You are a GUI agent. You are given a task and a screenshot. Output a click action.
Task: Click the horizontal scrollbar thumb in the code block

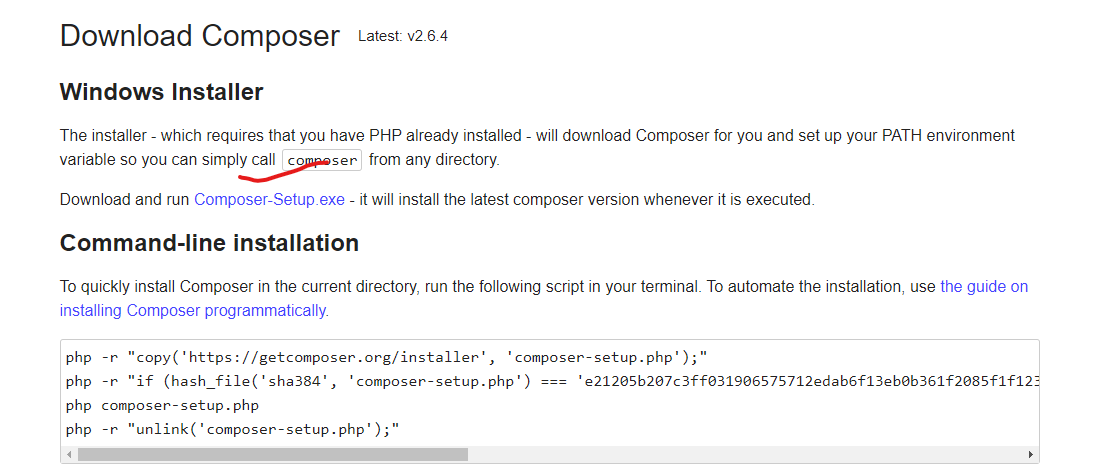273,455
